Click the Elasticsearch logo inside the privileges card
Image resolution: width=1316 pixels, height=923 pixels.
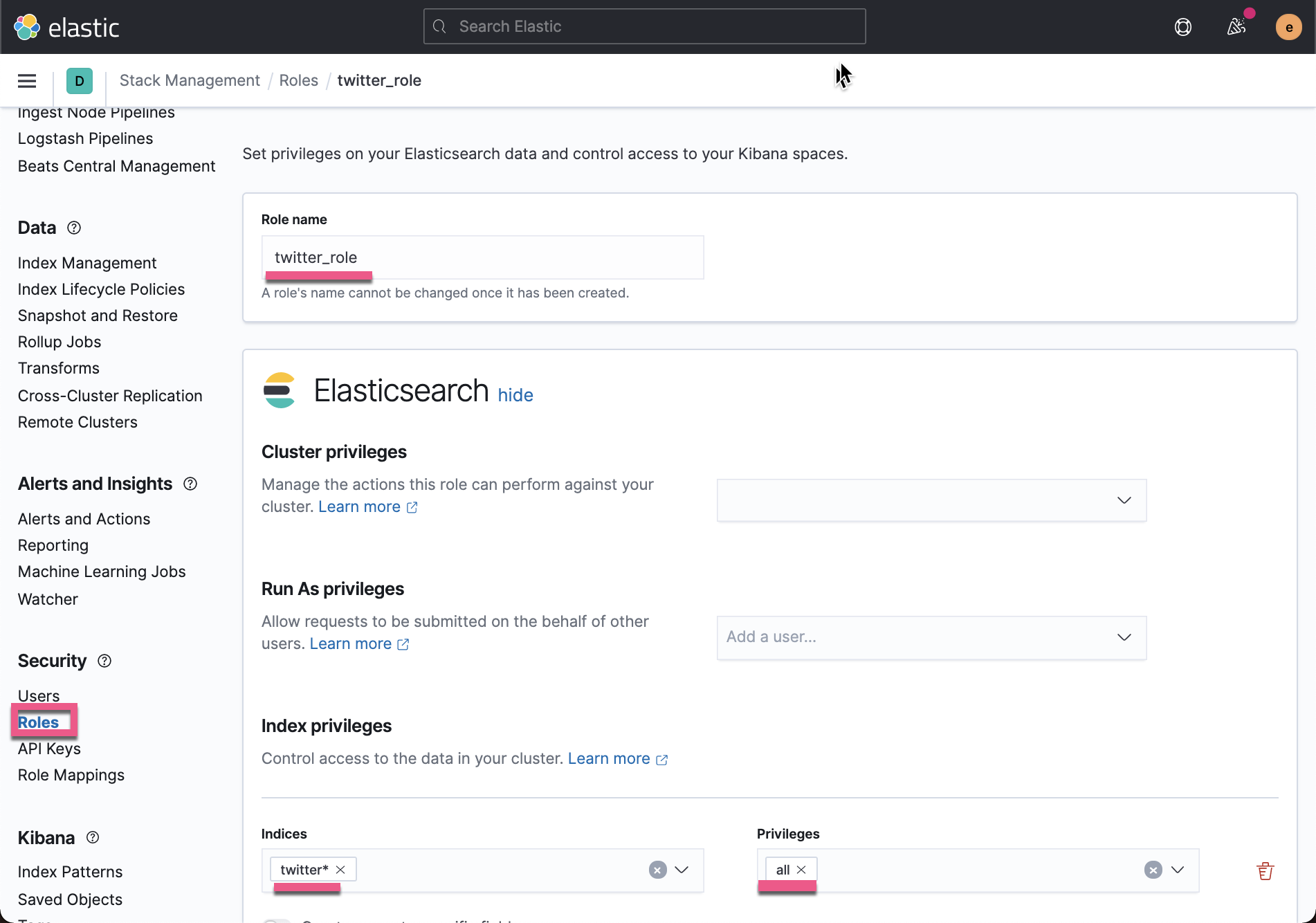pos(280,390)
